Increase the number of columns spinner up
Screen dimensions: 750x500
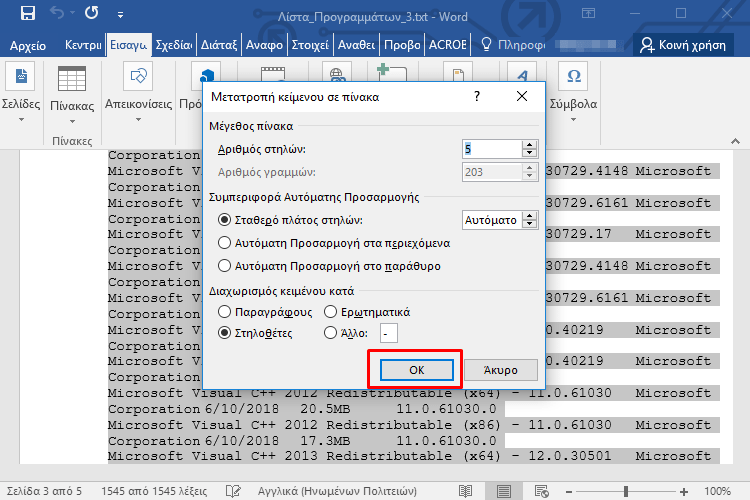[529, 144]
